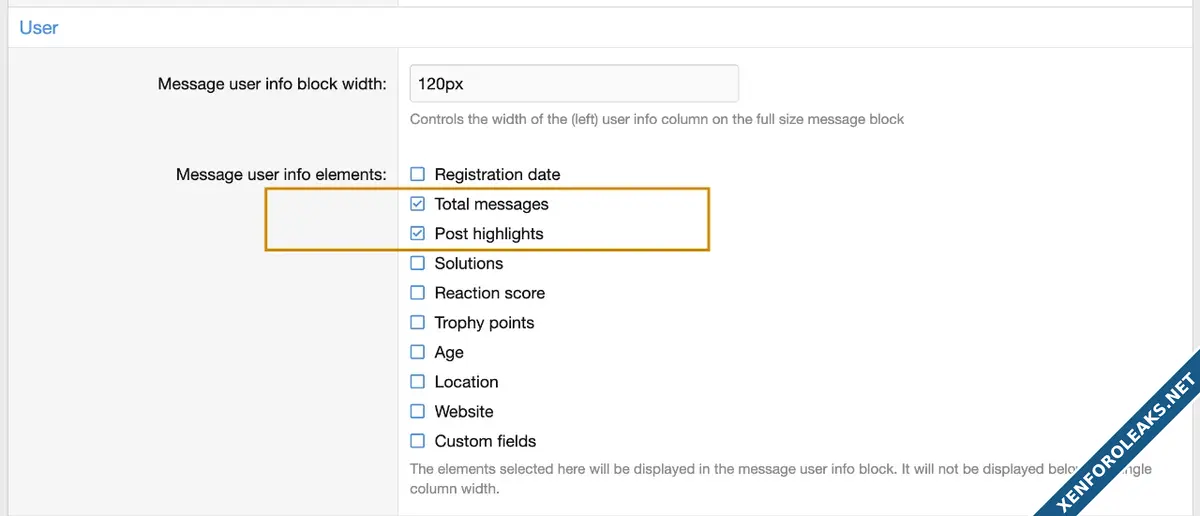
Task: Select the Location checkbox
Action: (418, 382)
